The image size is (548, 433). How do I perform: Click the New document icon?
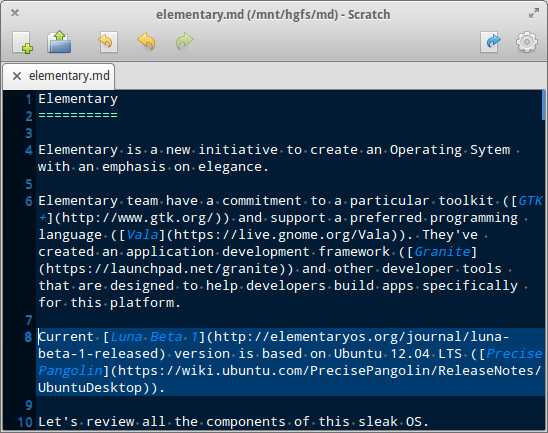[23, 42]
